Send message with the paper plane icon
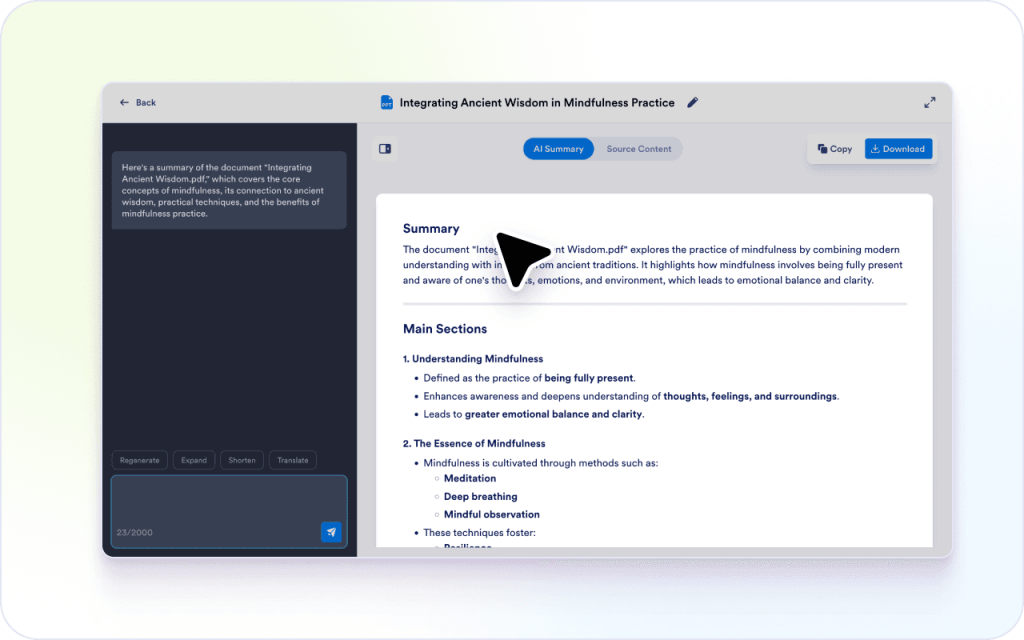The height and width of the screenshot is (640, 1024). (331, 532)
